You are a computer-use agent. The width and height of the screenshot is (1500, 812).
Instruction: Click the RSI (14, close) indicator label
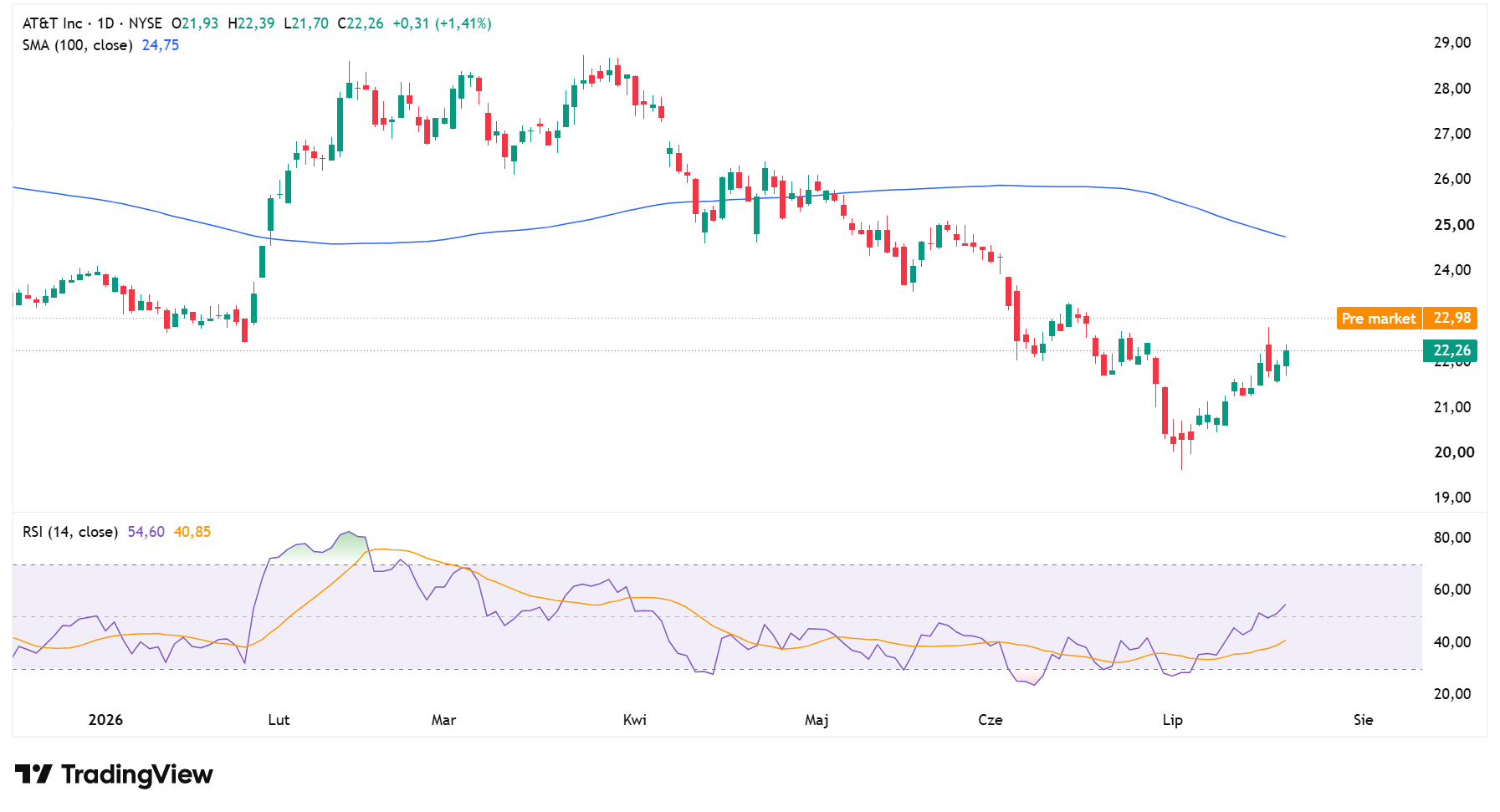point(70,532)
